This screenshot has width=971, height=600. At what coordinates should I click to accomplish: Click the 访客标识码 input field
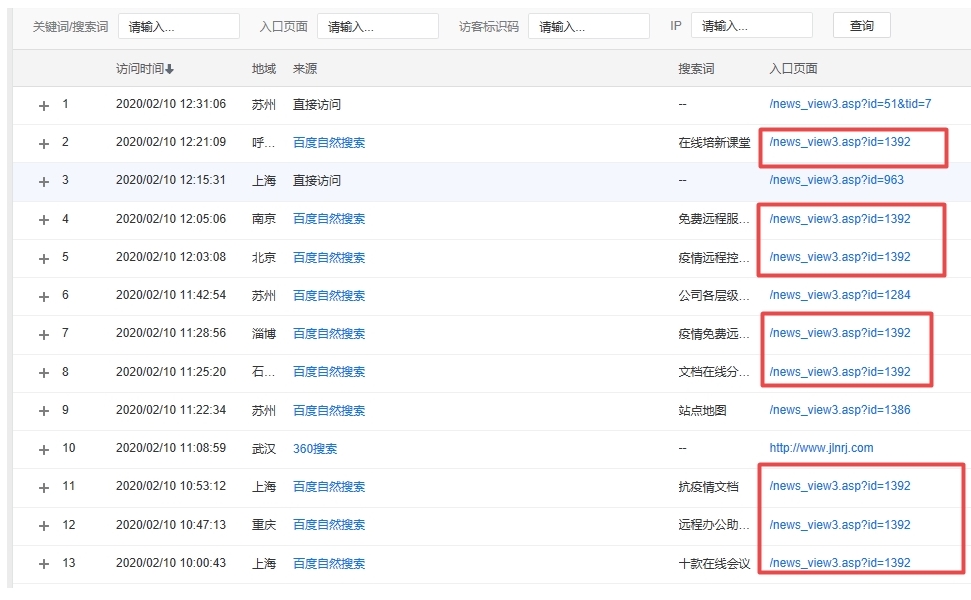(x=588, y=24)
